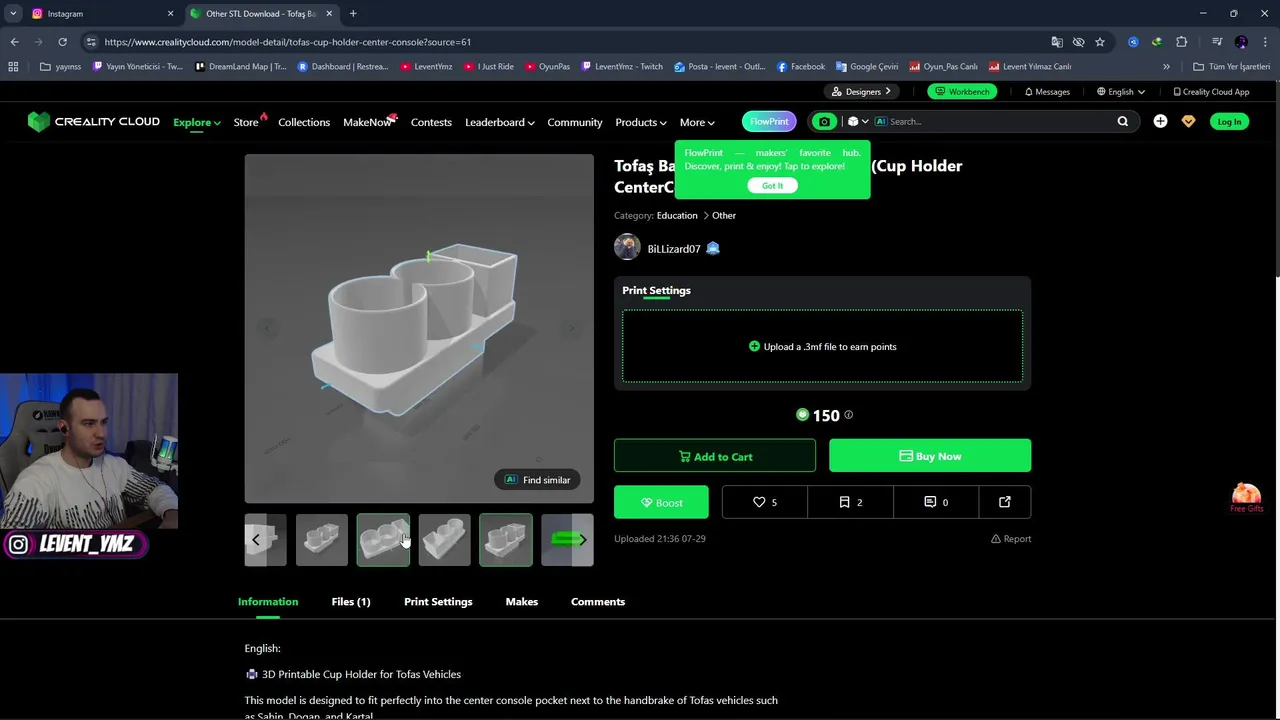Open the browser extensions puzzle icon
1280x720 pixels.
1182,42
